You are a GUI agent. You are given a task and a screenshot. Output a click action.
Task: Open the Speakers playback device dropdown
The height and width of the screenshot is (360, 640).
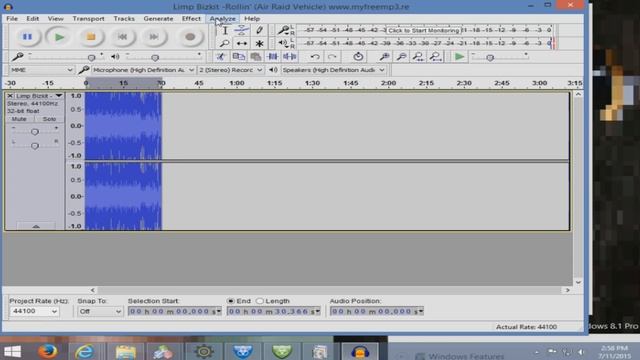333,70
